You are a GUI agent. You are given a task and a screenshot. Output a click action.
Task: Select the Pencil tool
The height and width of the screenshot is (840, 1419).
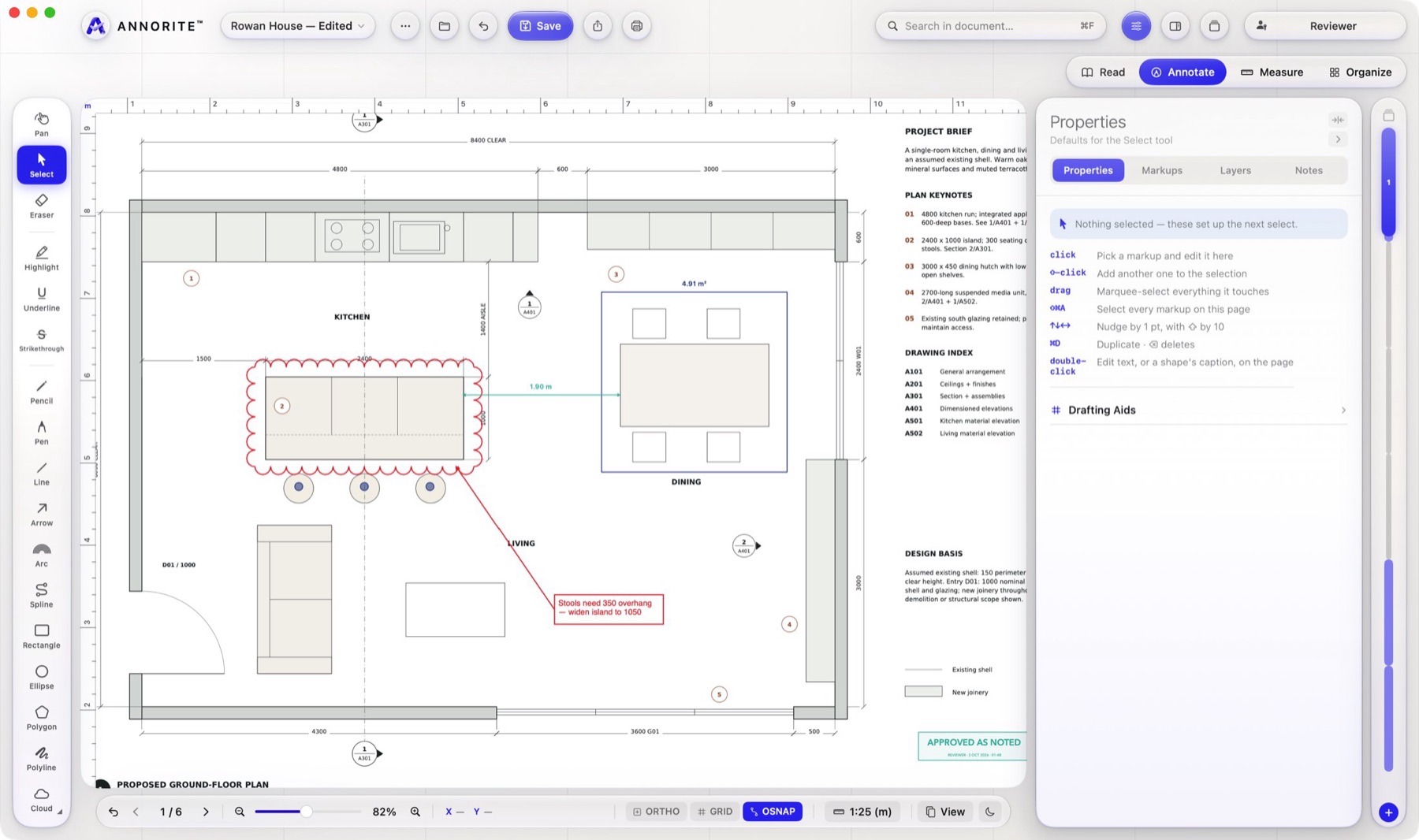[42, 392]
